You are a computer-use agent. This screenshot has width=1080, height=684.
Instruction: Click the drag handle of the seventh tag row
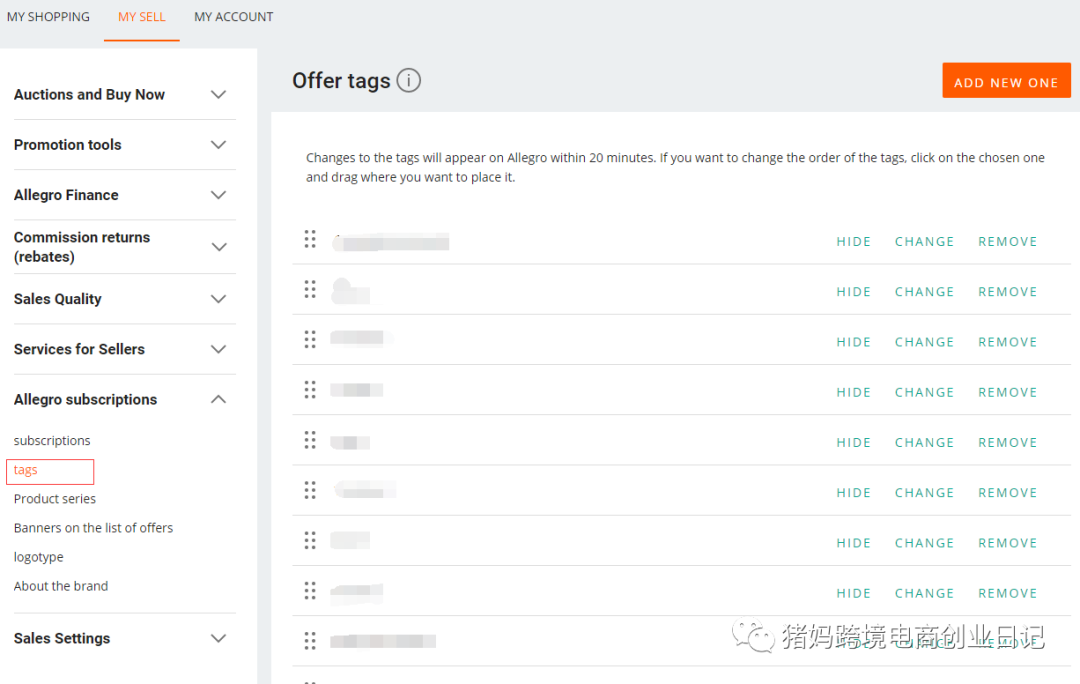(310, 540)
